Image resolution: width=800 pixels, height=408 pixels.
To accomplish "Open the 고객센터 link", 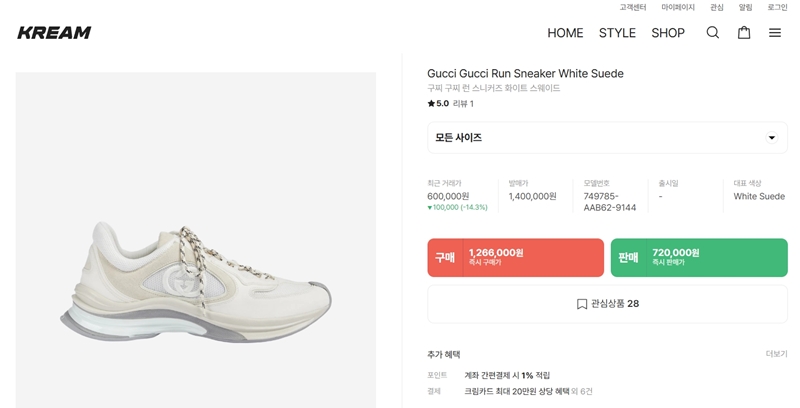I will (633, 7).
